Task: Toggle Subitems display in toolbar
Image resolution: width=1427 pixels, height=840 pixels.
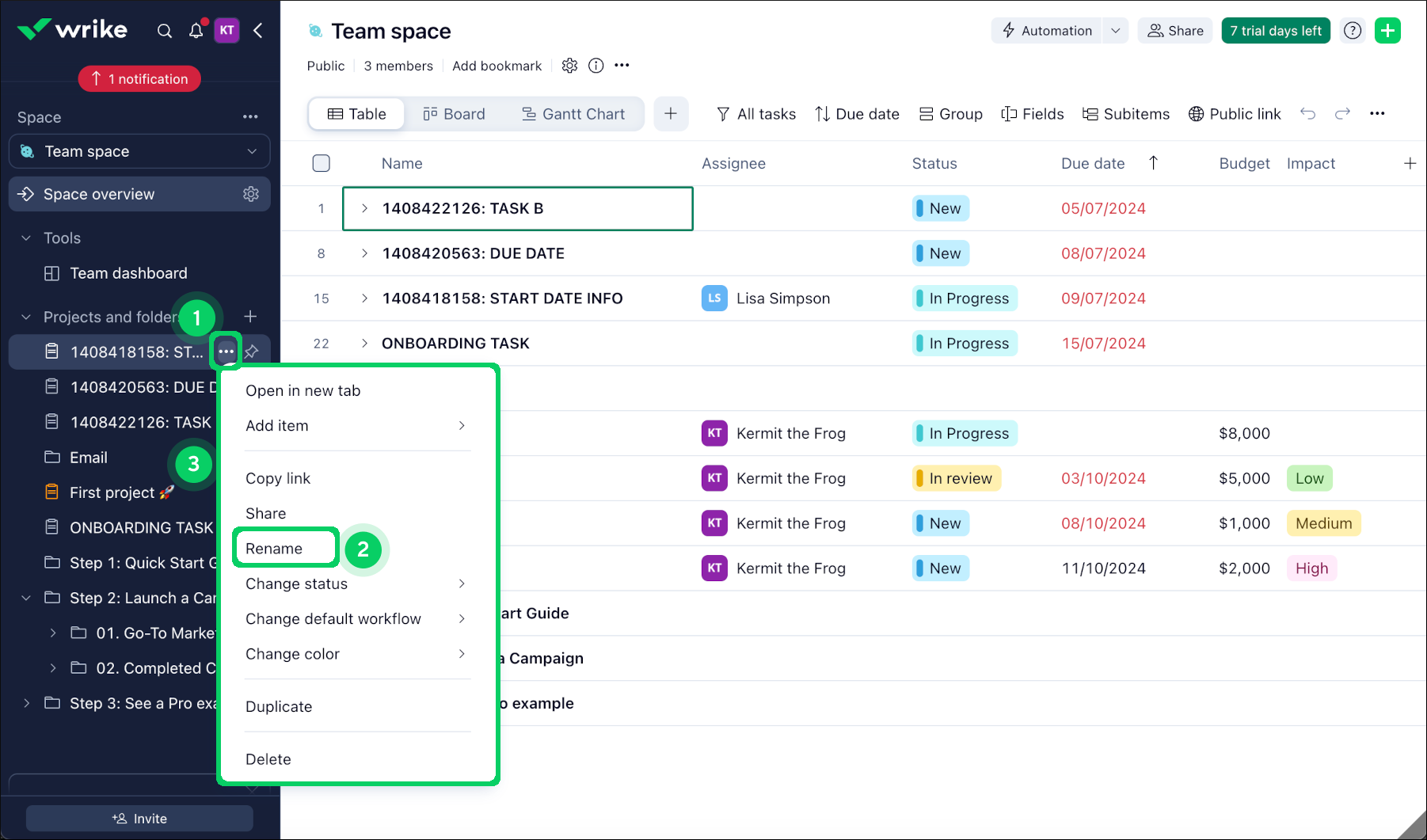Action: (1125, 114)
